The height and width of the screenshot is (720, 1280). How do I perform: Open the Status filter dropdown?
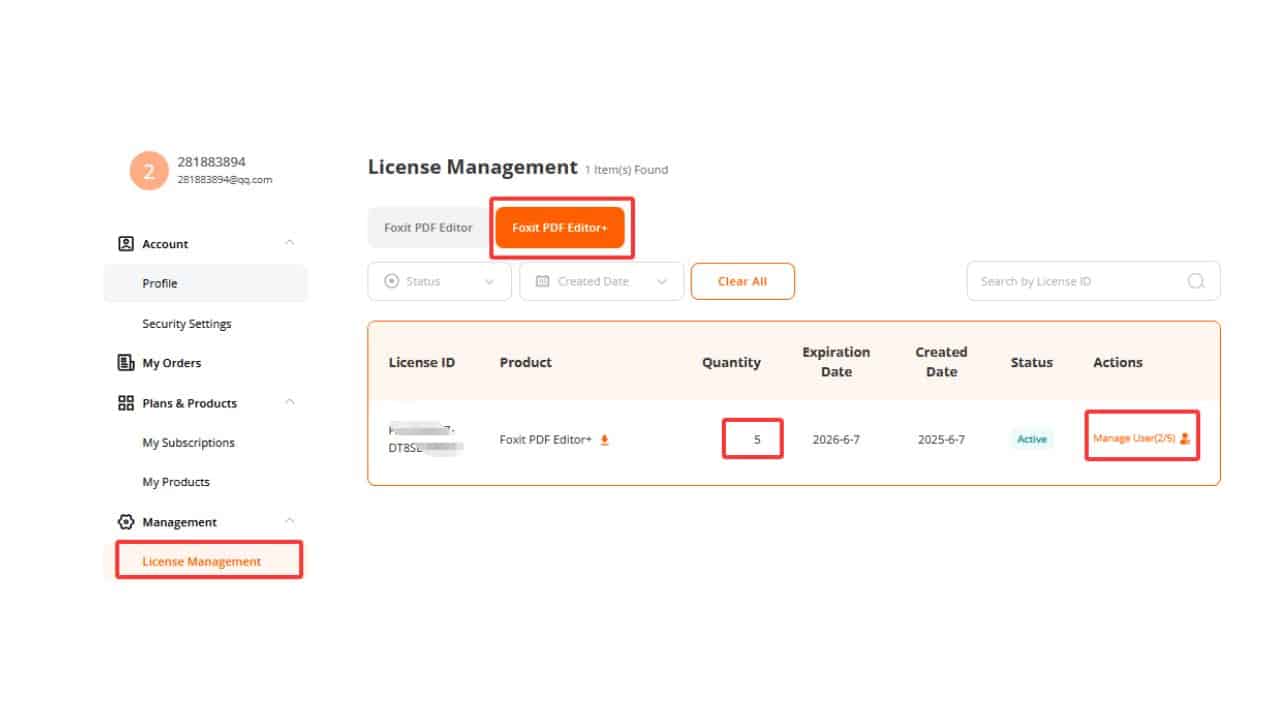point(440,281)
